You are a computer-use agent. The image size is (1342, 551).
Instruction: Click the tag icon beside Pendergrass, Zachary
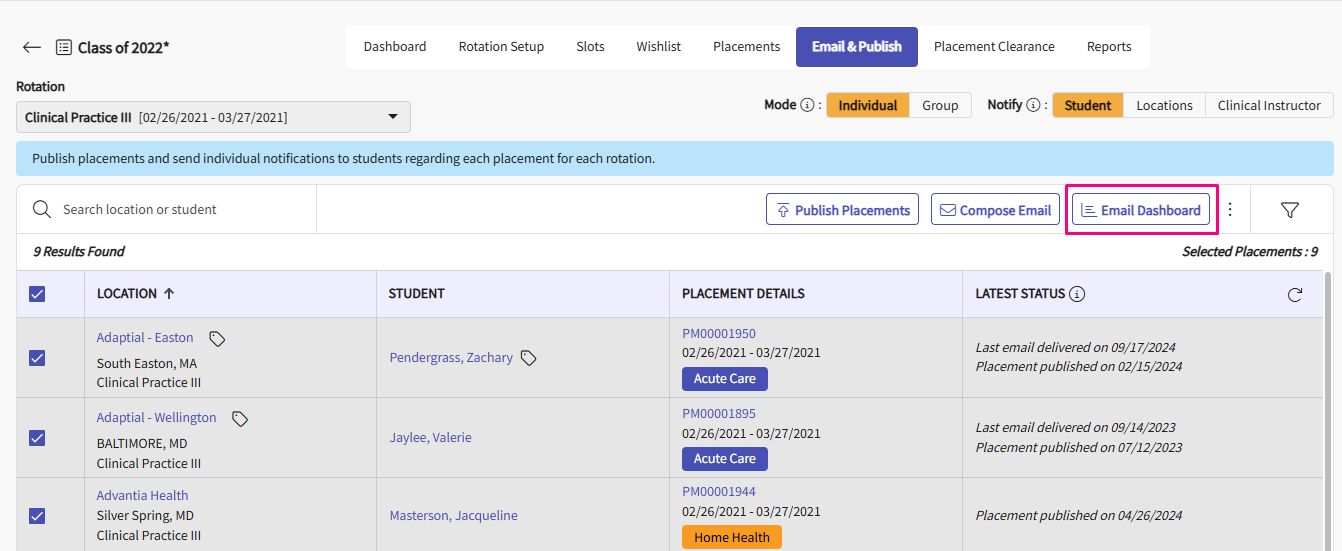click(x=529, y=358)
